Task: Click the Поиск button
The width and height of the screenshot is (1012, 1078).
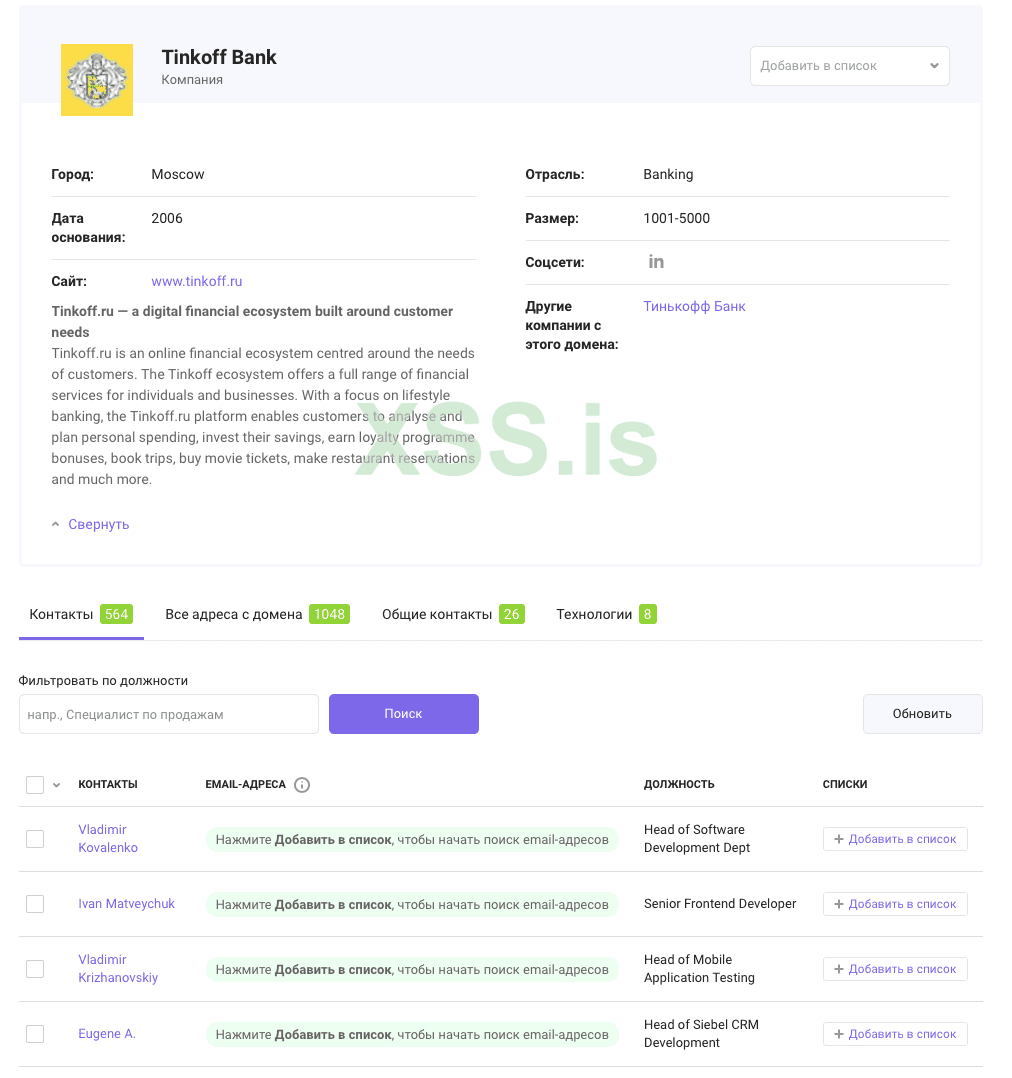Action: [x=404, y=714]
